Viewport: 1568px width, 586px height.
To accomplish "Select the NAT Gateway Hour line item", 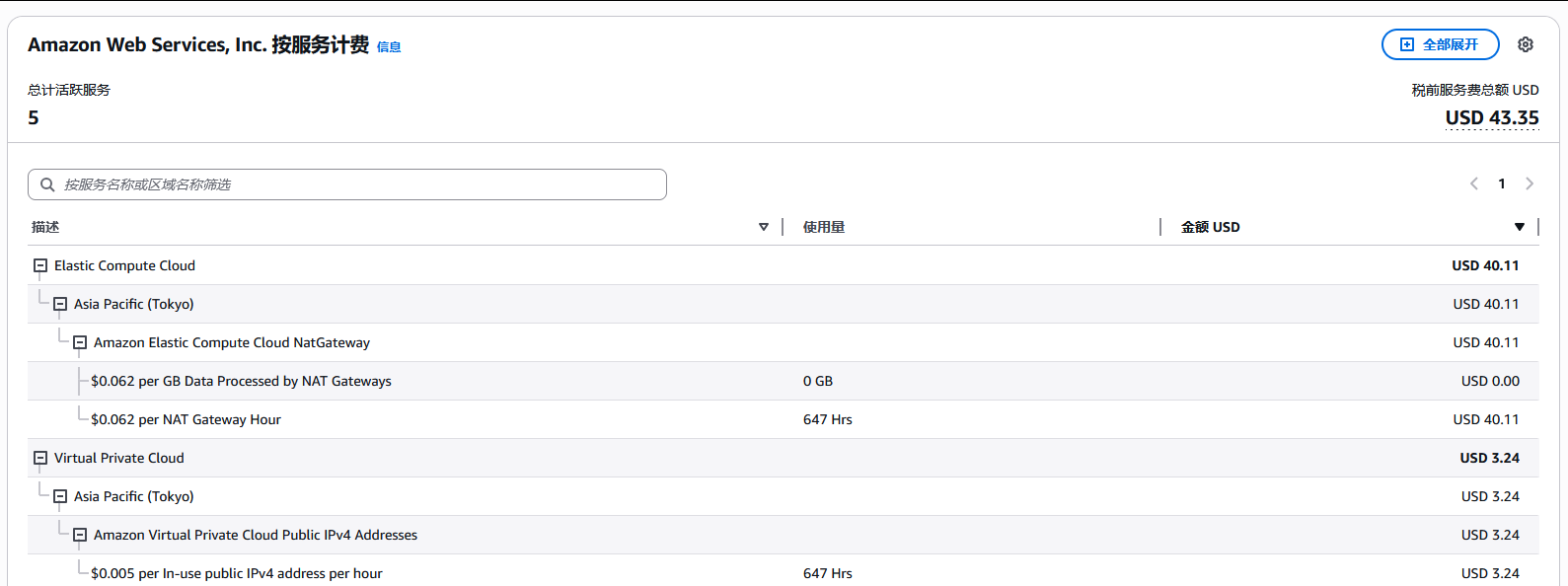I will pos(186,419).
